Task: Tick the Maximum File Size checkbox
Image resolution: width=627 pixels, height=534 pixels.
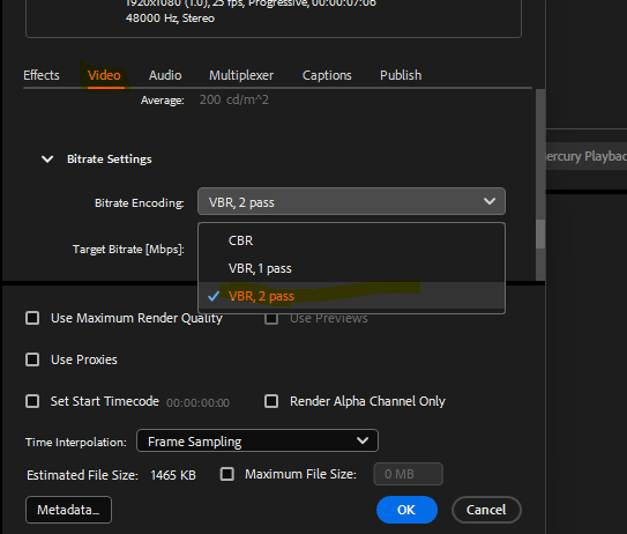Action: pos(227,474)
